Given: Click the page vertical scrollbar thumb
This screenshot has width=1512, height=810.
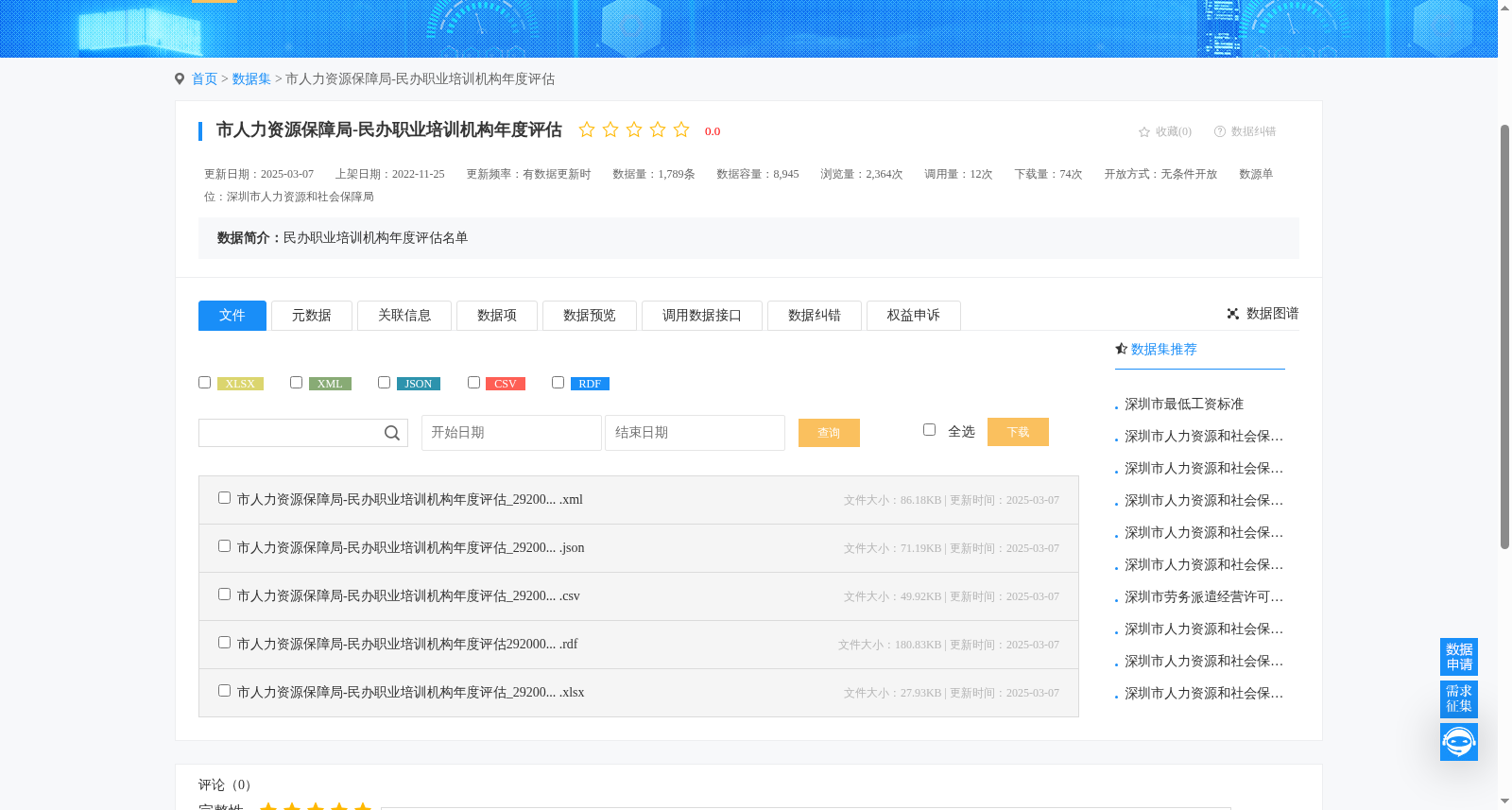Looking at the screenshot, I should tap(1504, 336).
